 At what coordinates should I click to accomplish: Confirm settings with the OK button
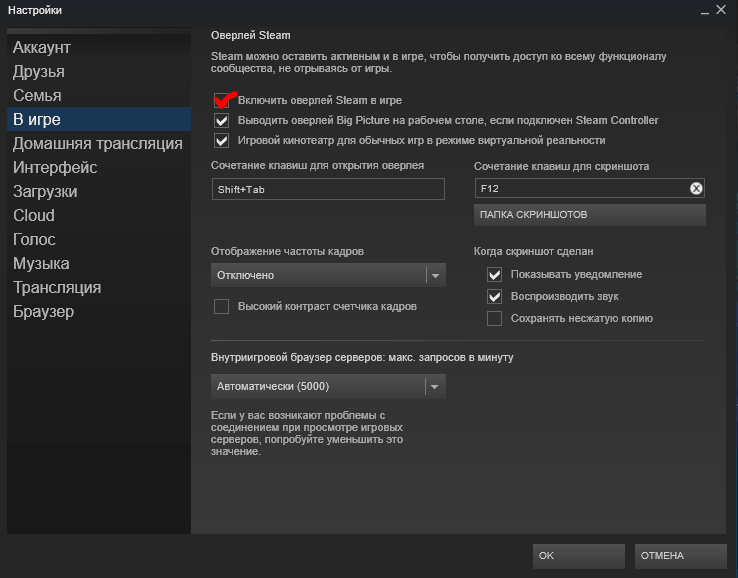[x=579, y=555]
